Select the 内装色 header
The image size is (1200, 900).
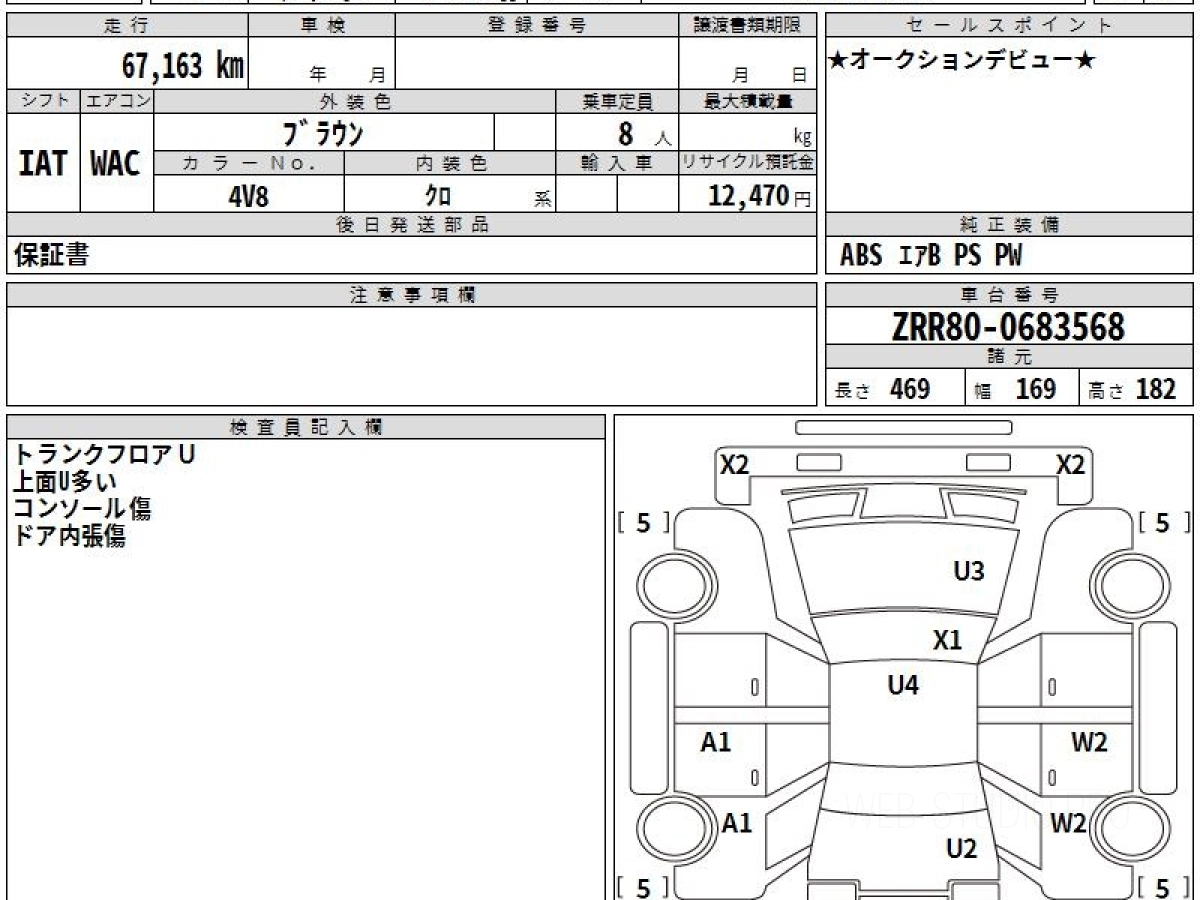pyautogui.click(x=450, y=163)
